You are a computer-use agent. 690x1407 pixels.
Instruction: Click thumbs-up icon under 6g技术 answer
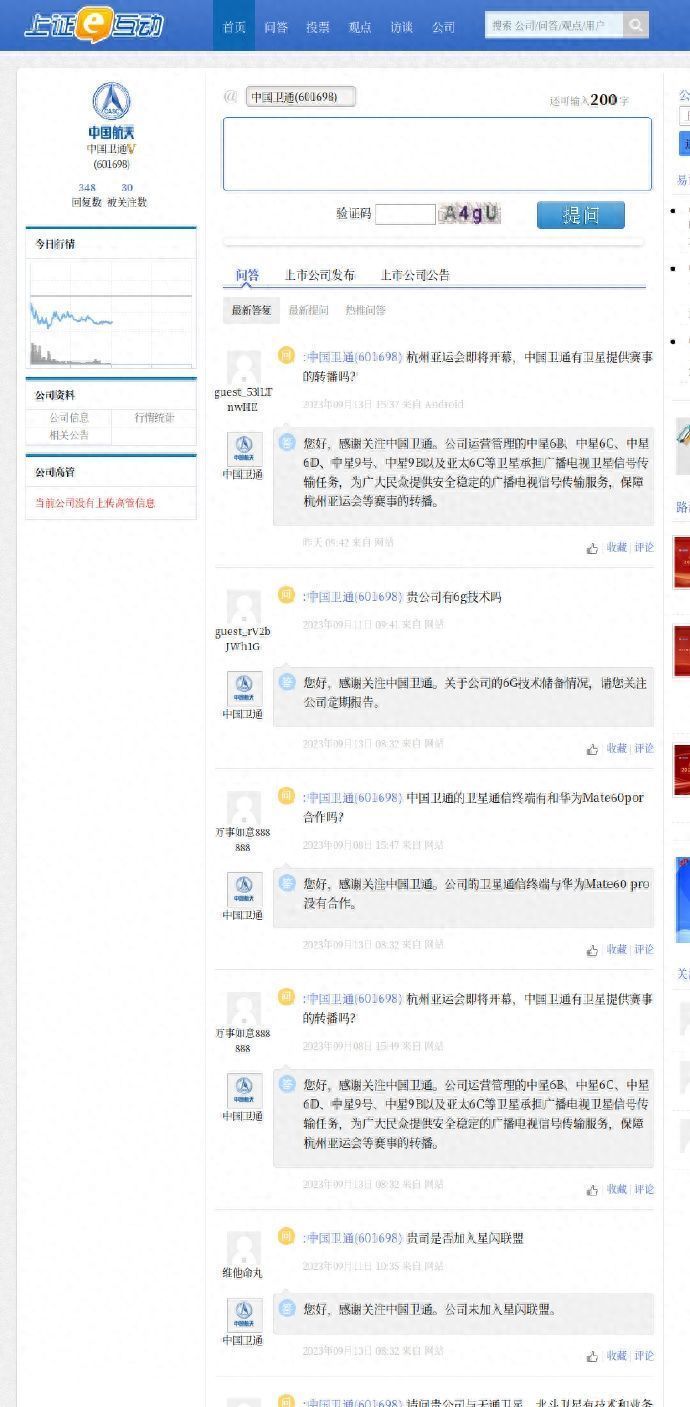click(x=592, y=749)
